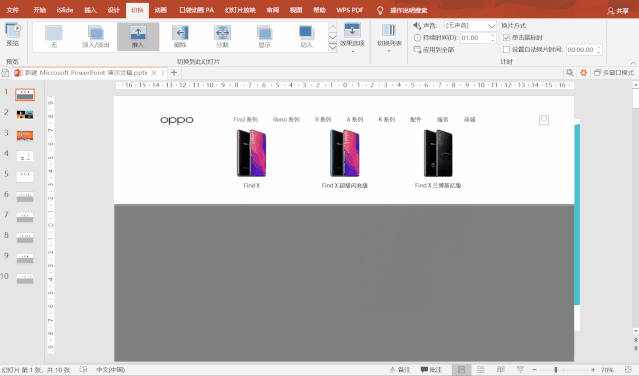Image resolution: width=639 pixels, height=376 pixels.
Task: Select slide 3 thumbnail in the panel
Action: 25,135
